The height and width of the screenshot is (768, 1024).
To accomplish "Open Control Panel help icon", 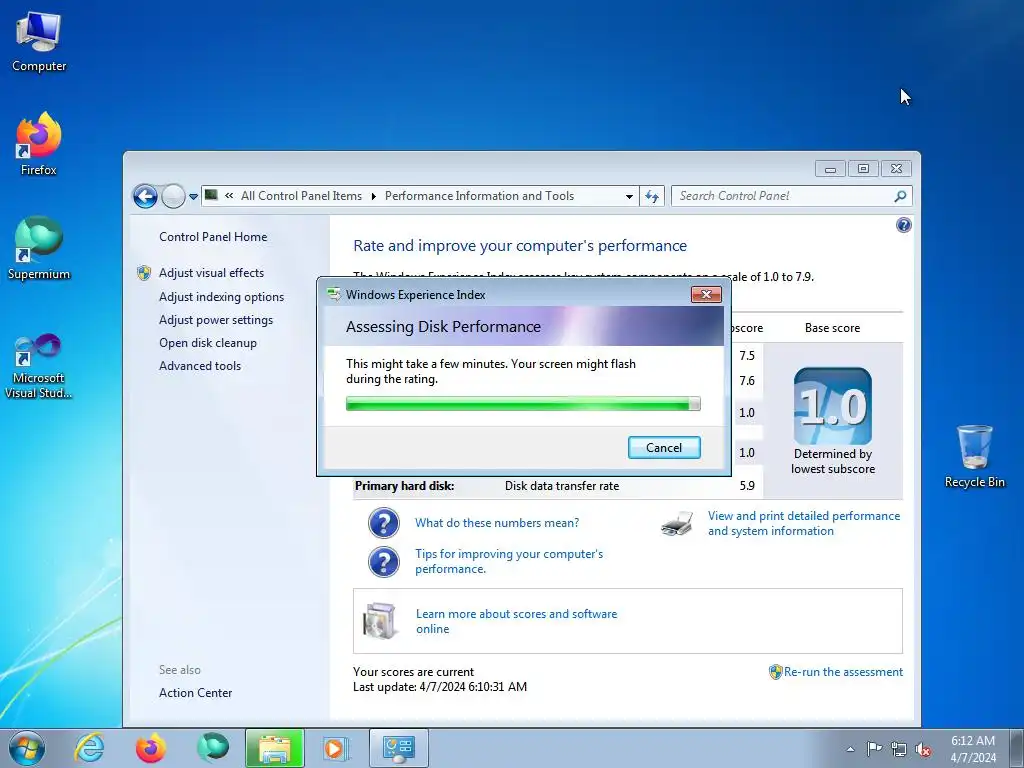I will pos(904,225).
